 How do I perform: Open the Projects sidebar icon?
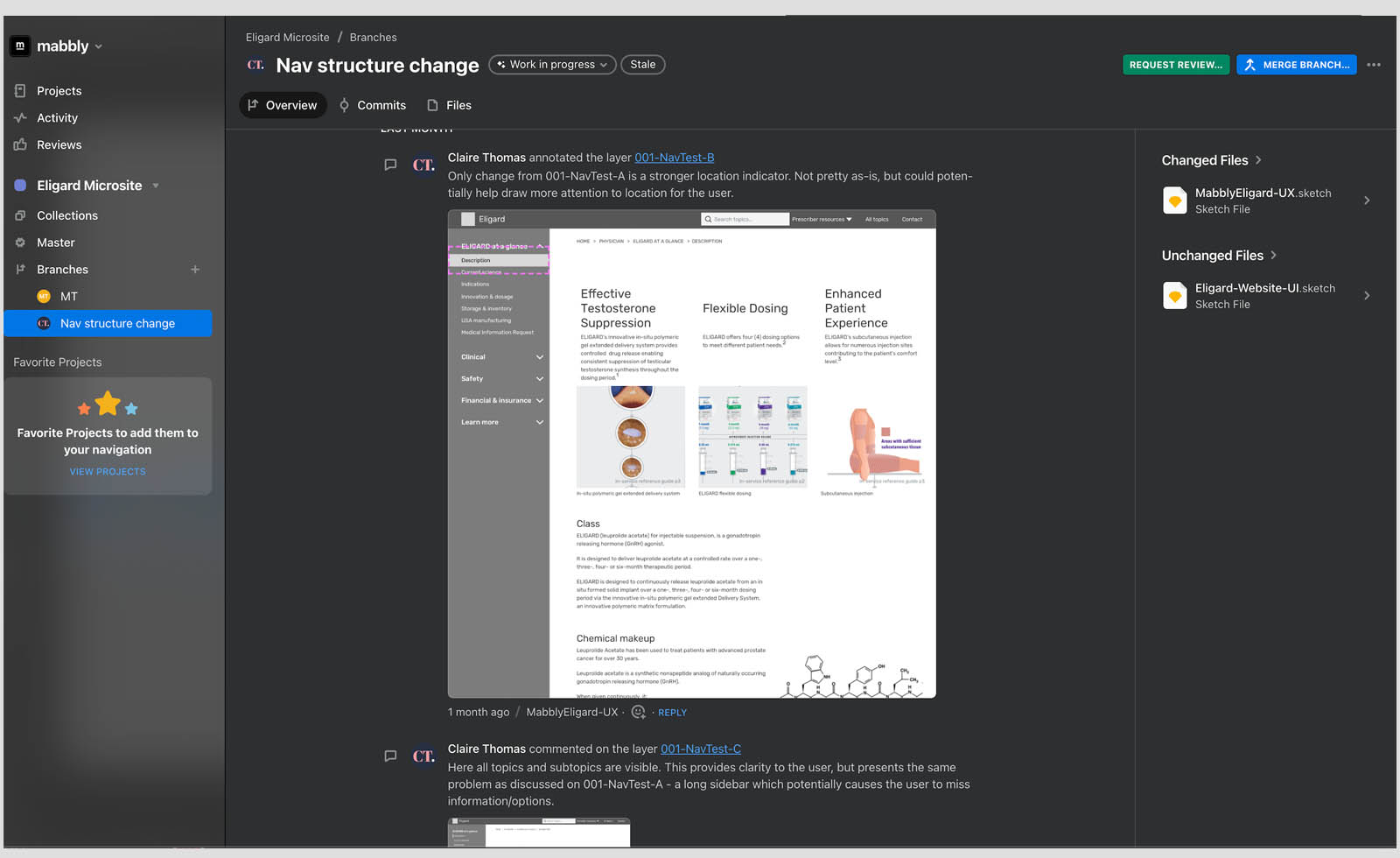[x=20, y=91]
